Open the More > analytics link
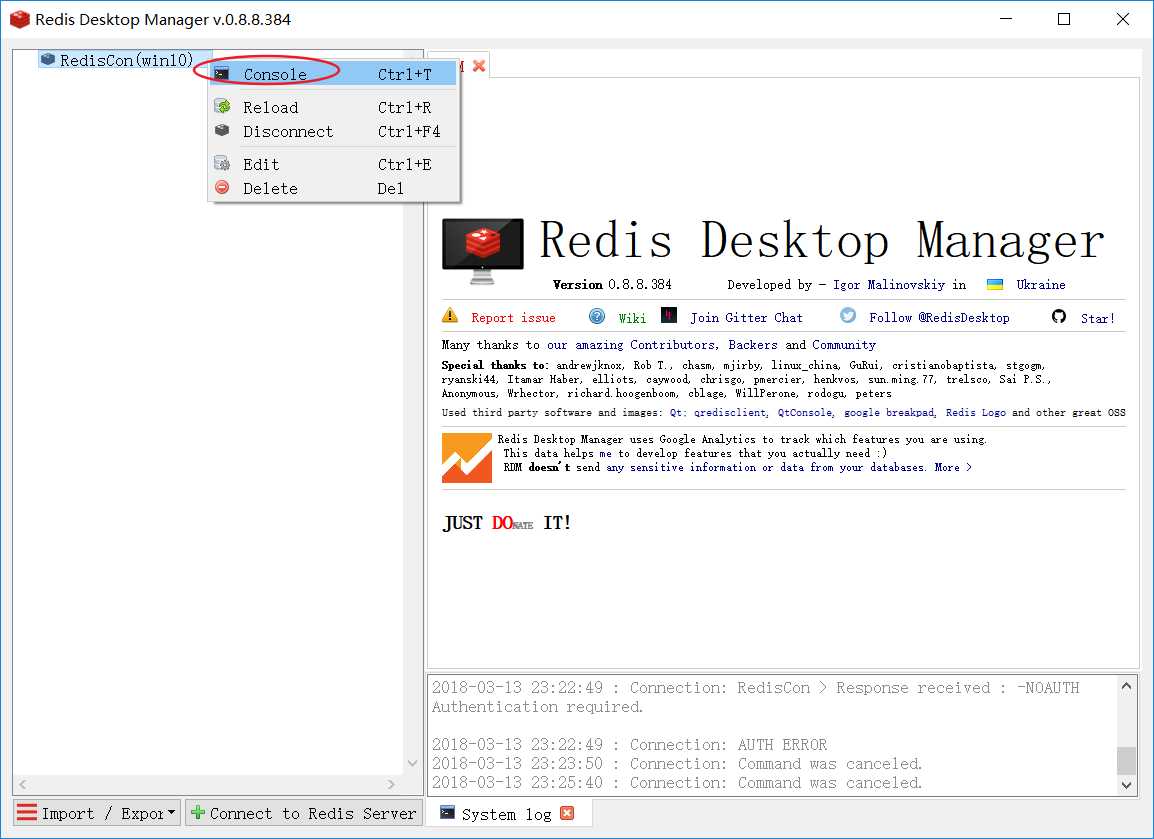The width and height of the screenshot is (1154, 839). point(953,467)
